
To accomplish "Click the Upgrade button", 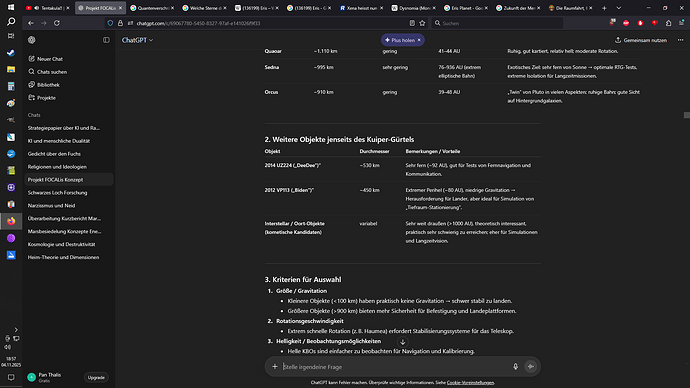I will pos(96,377).
